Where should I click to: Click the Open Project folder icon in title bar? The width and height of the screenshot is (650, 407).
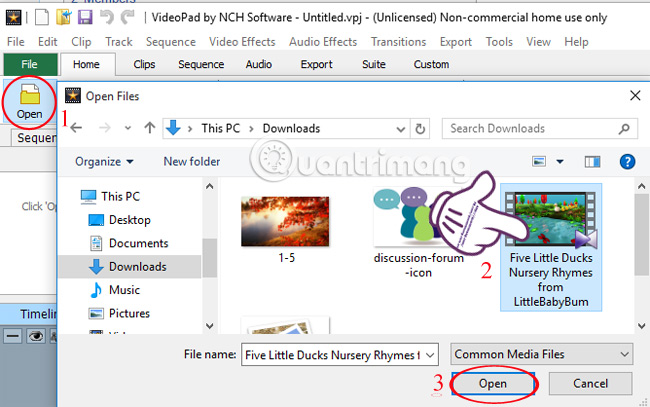pyautogui.click(x=64, y=17)
